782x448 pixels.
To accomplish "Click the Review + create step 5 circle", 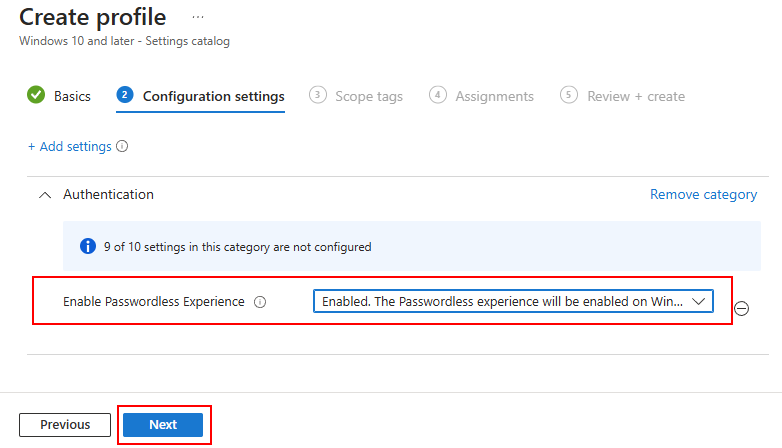I will [569, 95].
